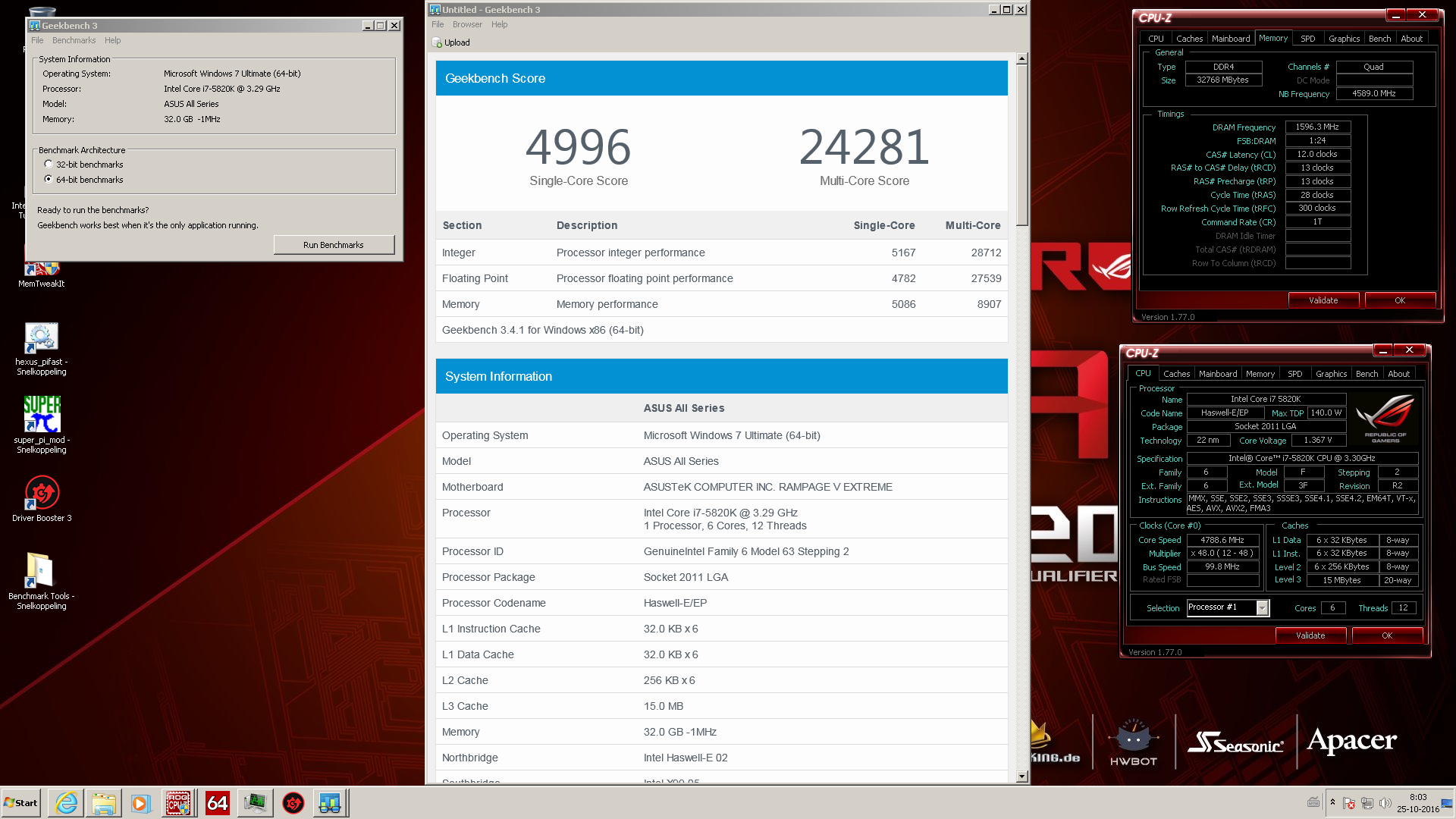Click the 24281 Multi-Core Score
Image resolution: width=1456 pixels, height=819 pixels.
coord(864,147)
